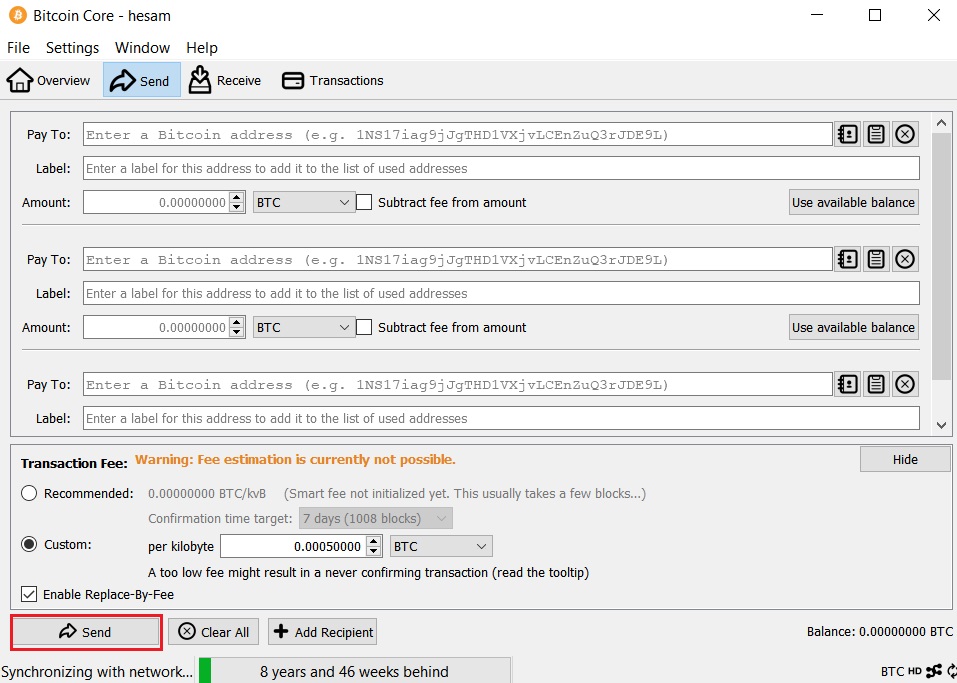
Task: Decrease custom fee per kilobyte stepper
Action: tap(374, 551)
